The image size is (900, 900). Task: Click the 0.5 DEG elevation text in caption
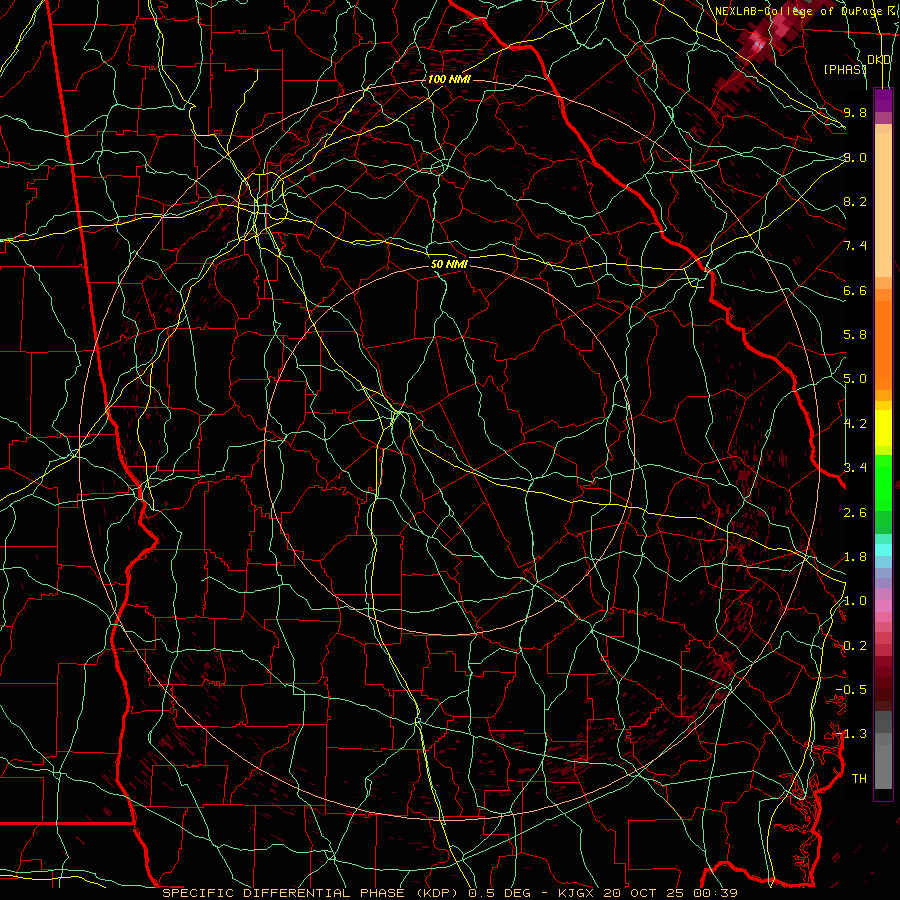pos(499,893)
